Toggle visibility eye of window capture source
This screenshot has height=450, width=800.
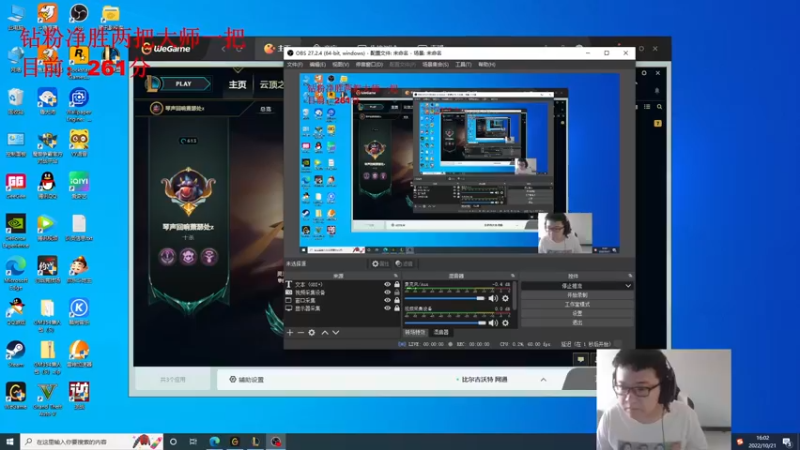pos(387,301)
